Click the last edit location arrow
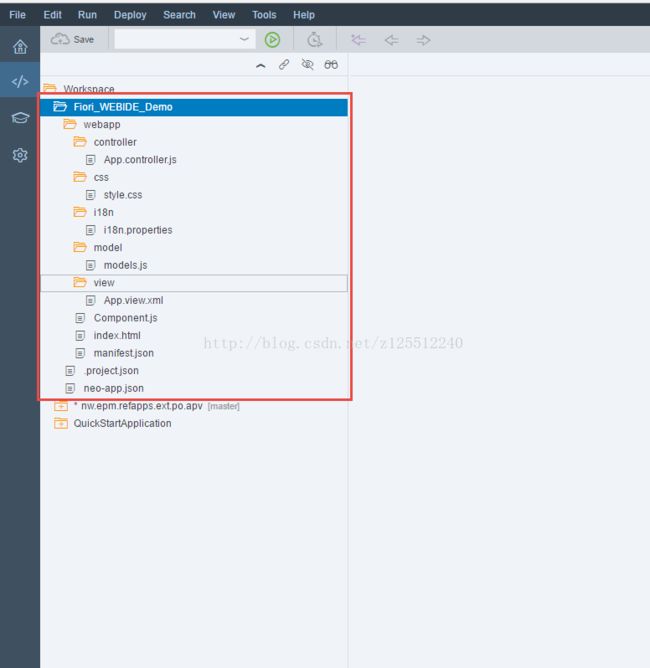The width and height of the screenshot is (650, 668). pos(358,40)
